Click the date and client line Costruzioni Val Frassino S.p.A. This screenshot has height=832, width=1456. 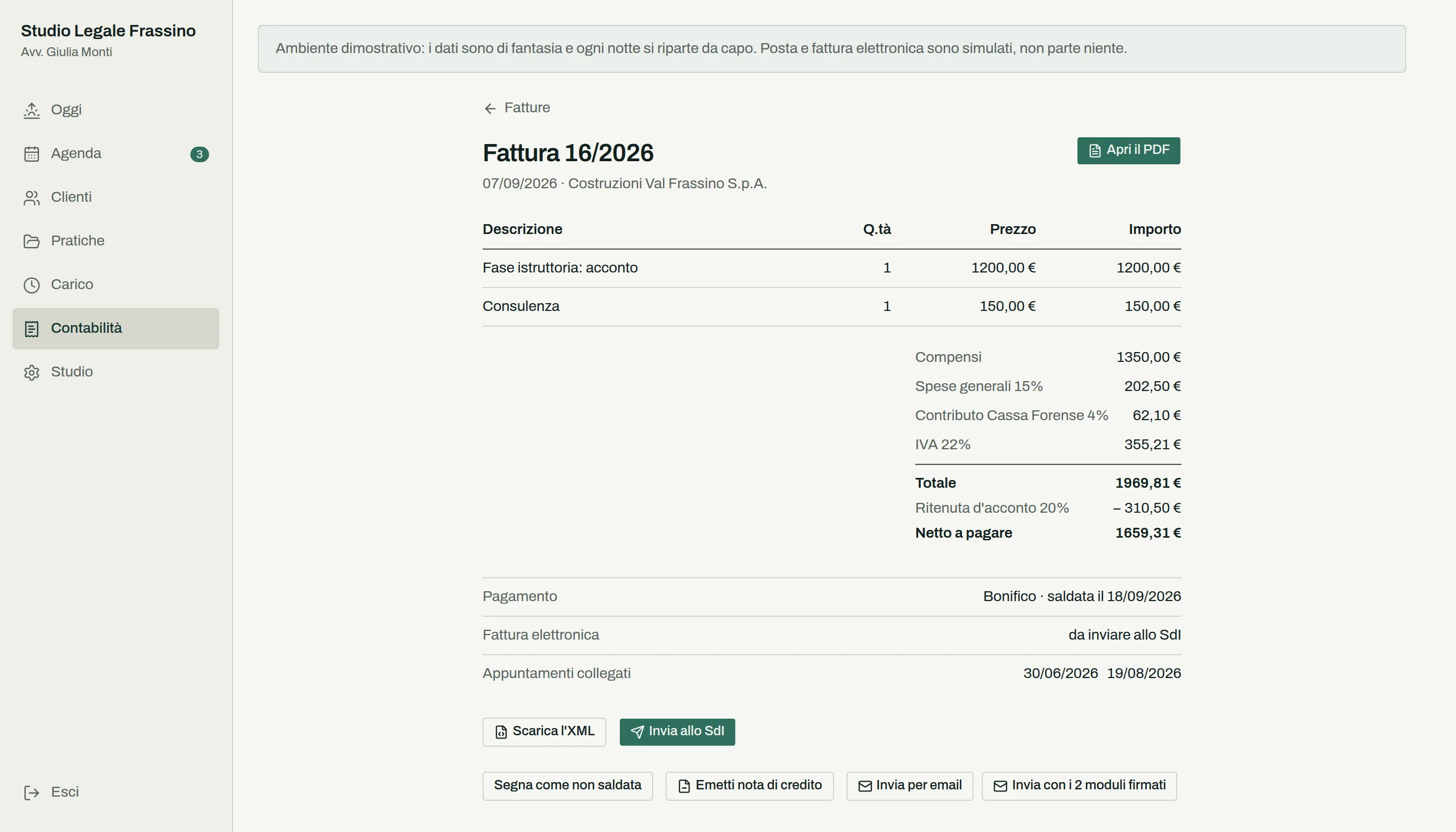coord(625,184)
